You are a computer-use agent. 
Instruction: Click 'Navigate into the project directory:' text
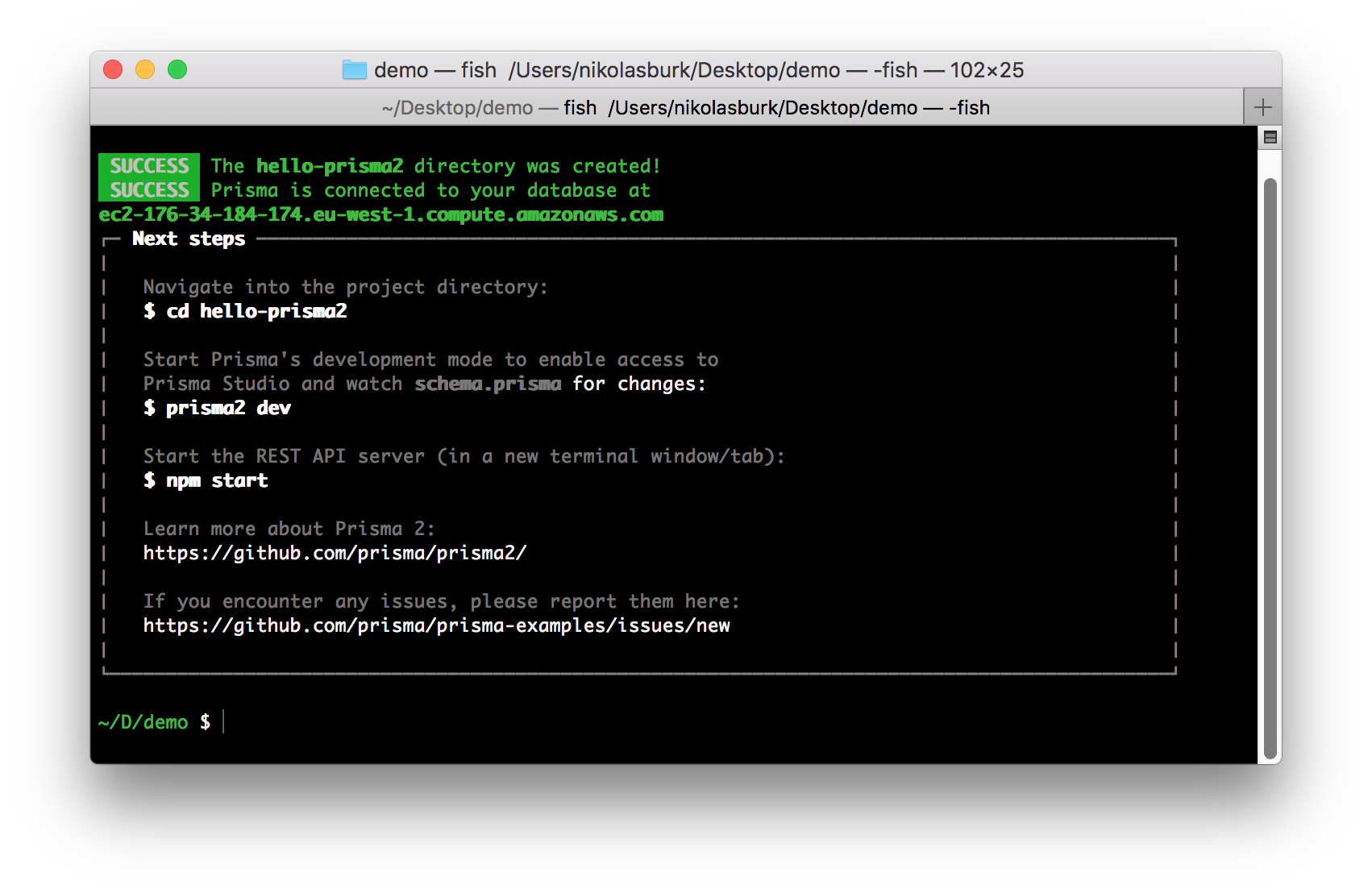[x=346, y=287]
